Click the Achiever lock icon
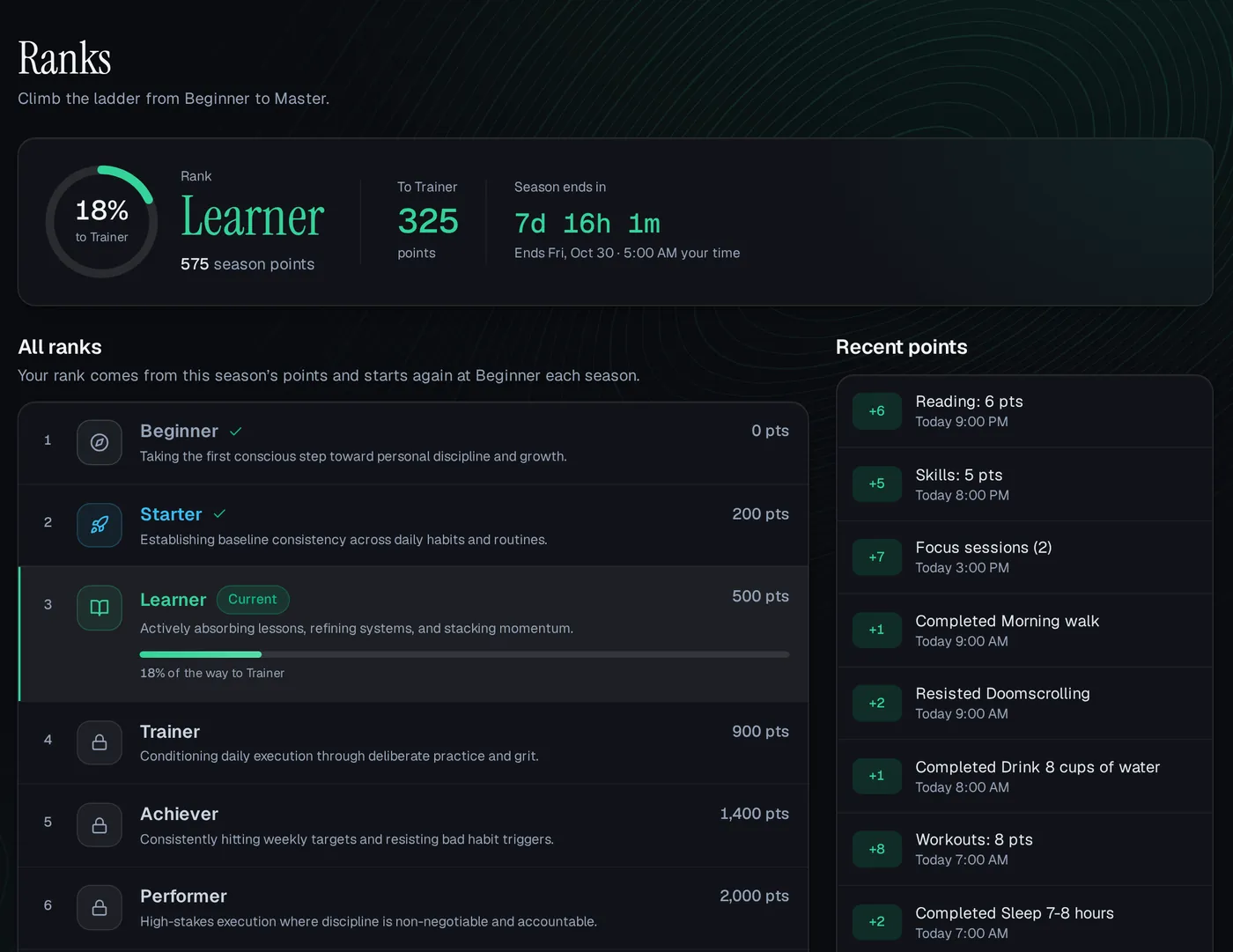The width and height of the screenshot is (1233, 952). pos(100,825)
